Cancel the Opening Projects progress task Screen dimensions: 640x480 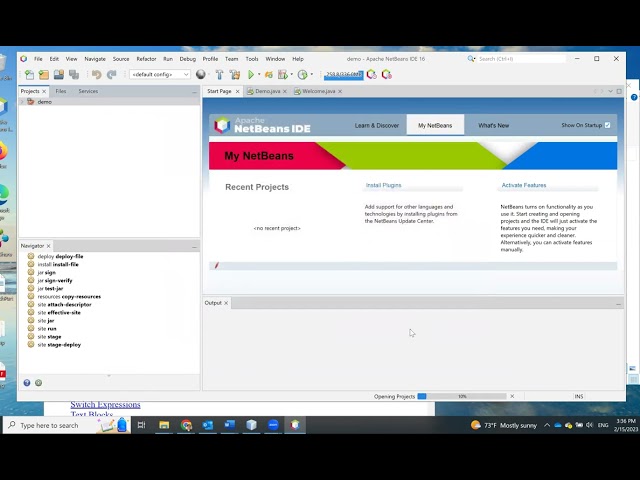[x=512, y=396]
